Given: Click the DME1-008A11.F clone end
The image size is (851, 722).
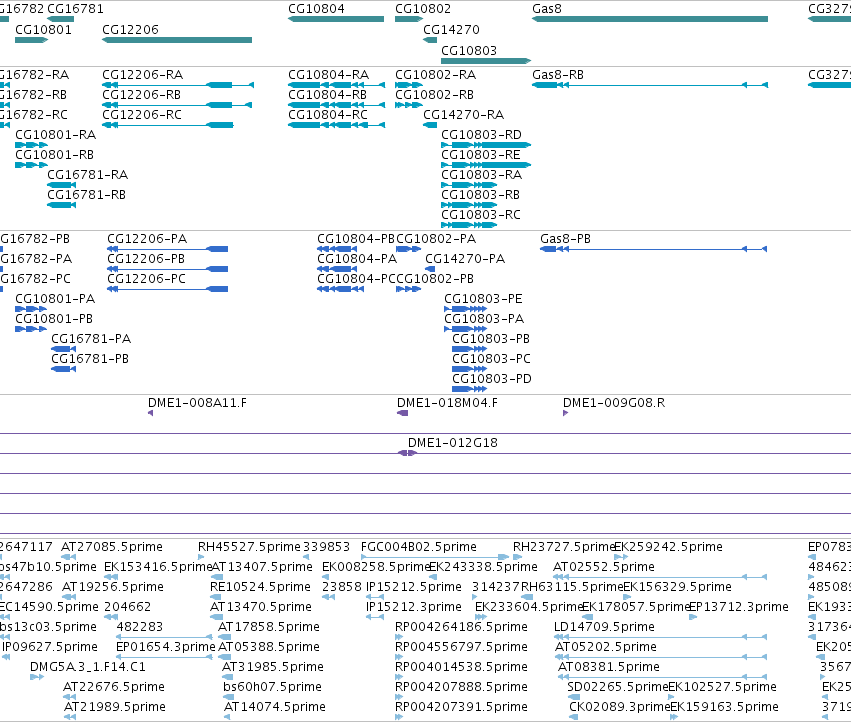Looking at the screenshot, I should [x=150, y=413].
